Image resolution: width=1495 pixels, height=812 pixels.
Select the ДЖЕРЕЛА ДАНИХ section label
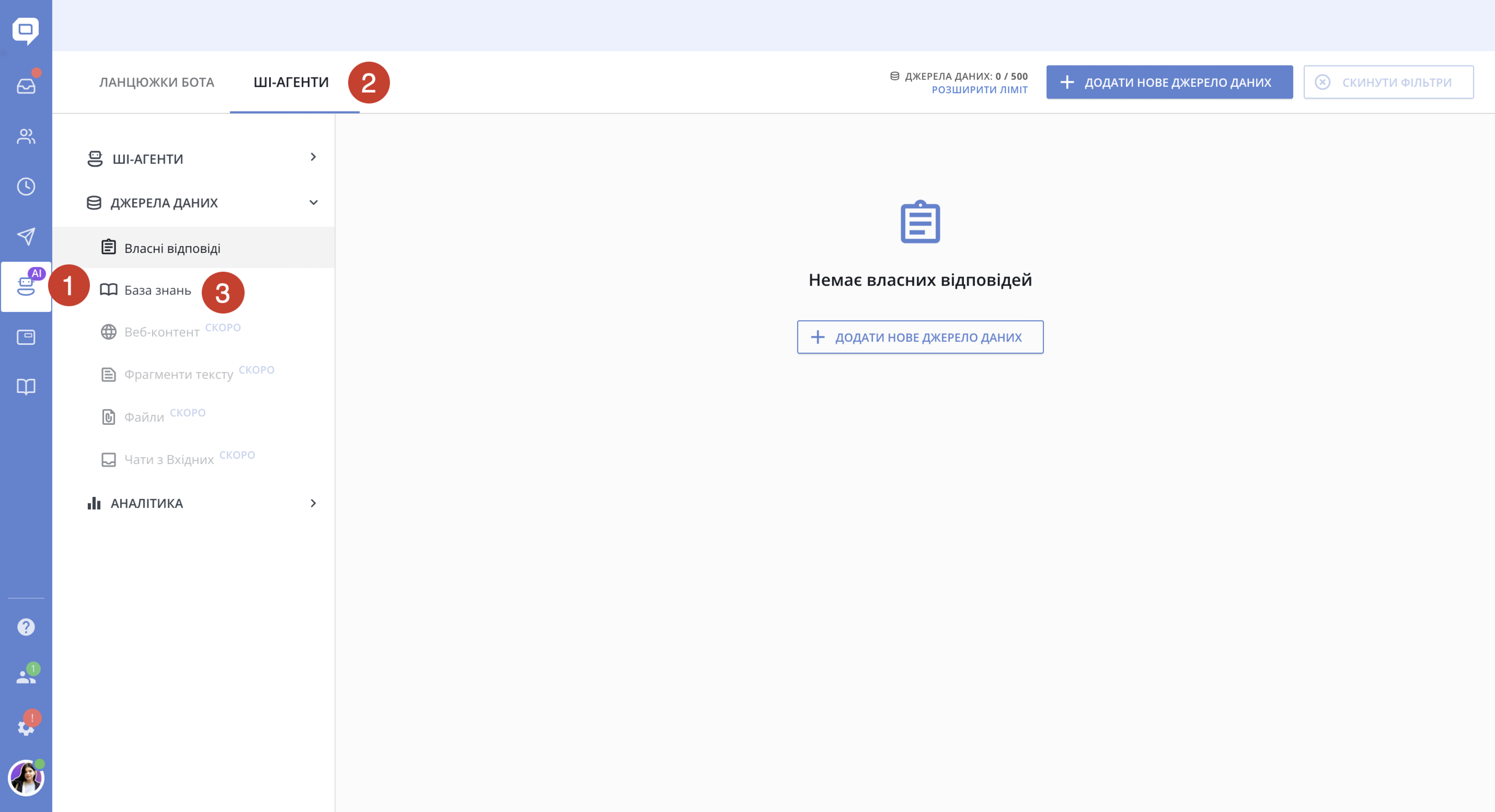click(164, 203)
